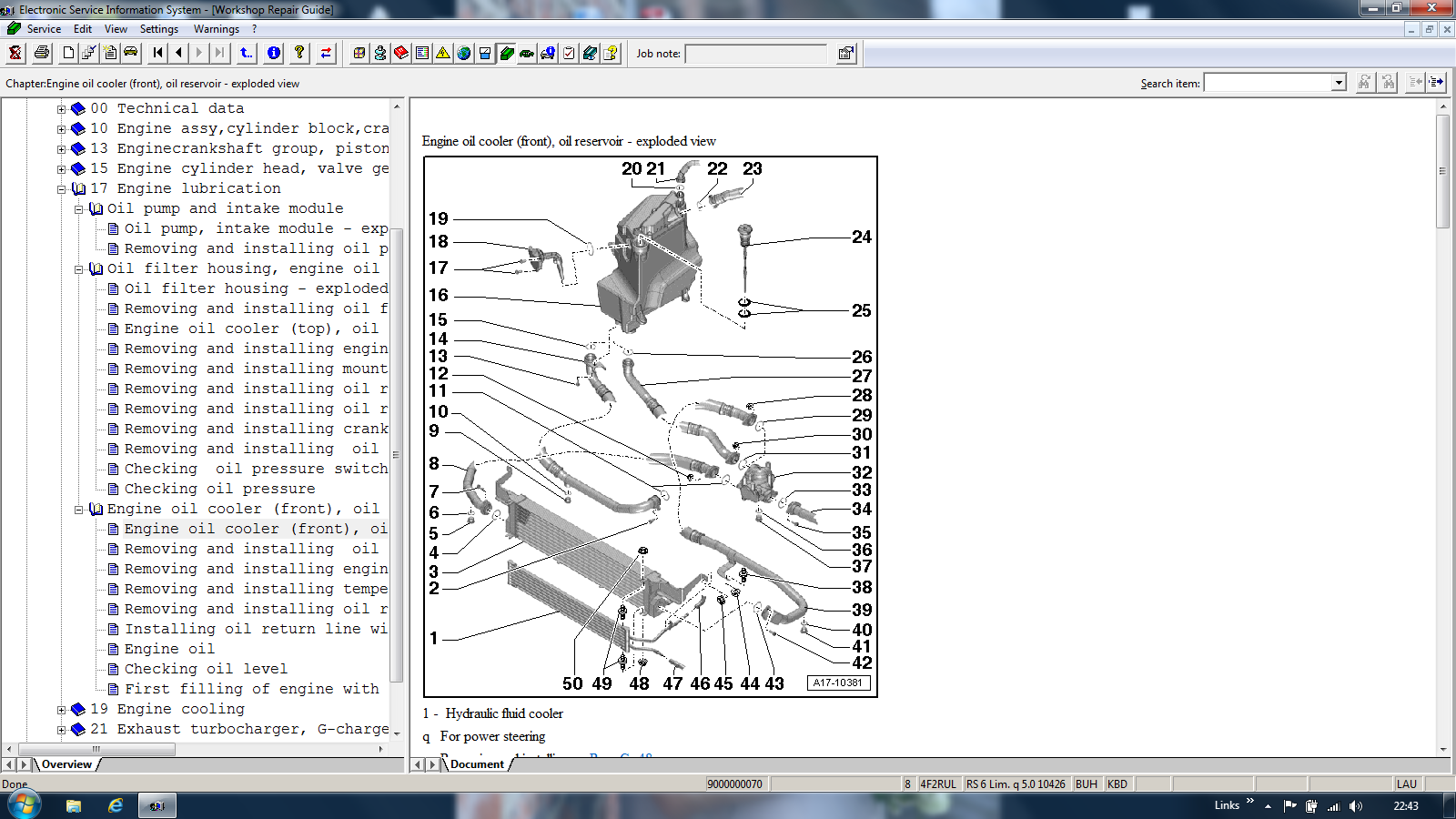Open the Settings menu
The width and height of the screenshot is (1456, 819).
point(158,29)
